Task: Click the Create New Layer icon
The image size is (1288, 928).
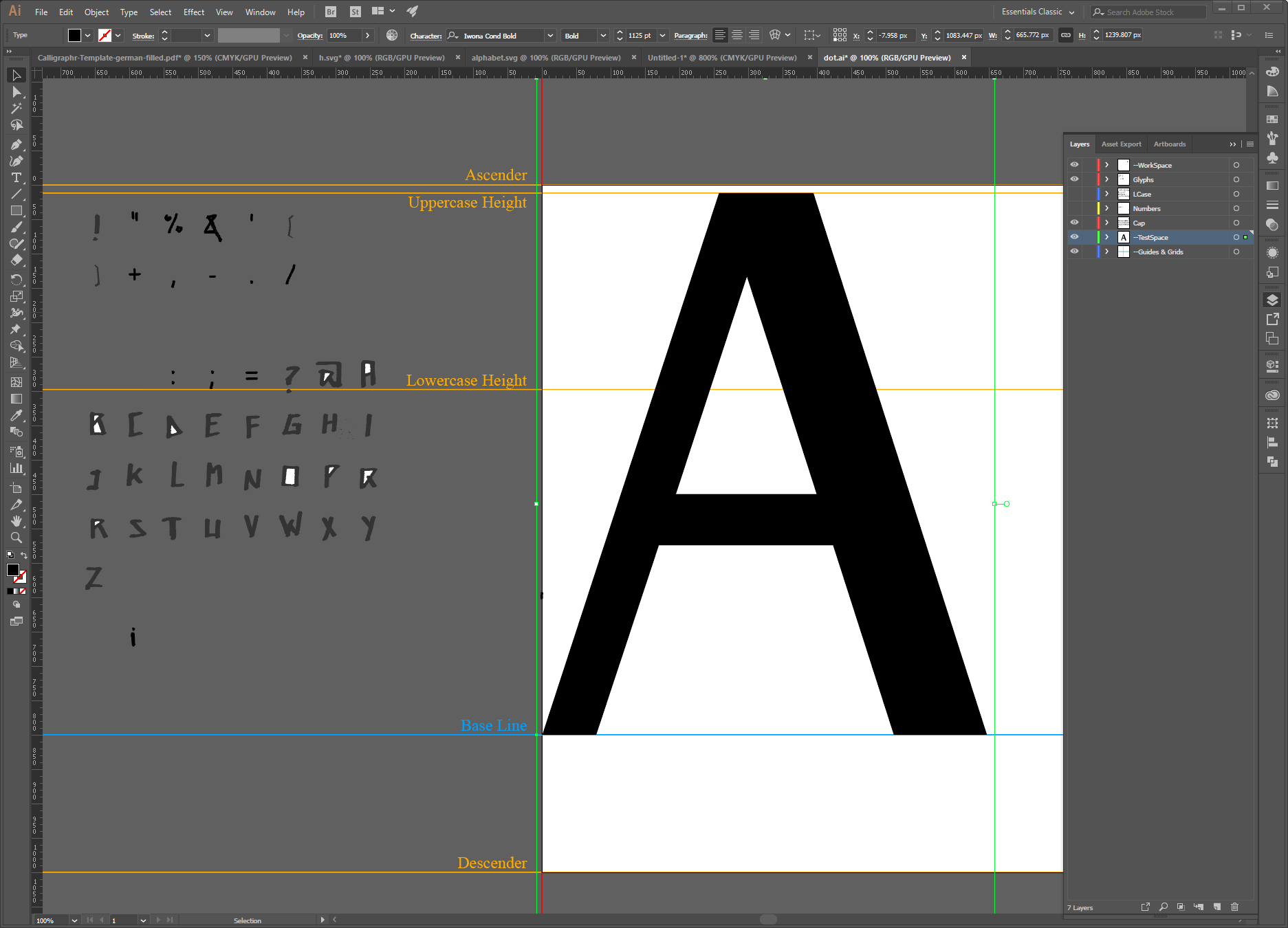Action: click(1216, 907)
